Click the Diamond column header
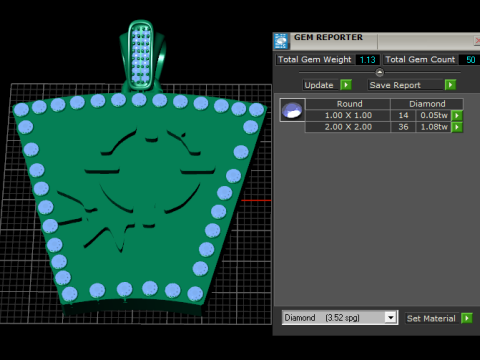 (427, 104)
